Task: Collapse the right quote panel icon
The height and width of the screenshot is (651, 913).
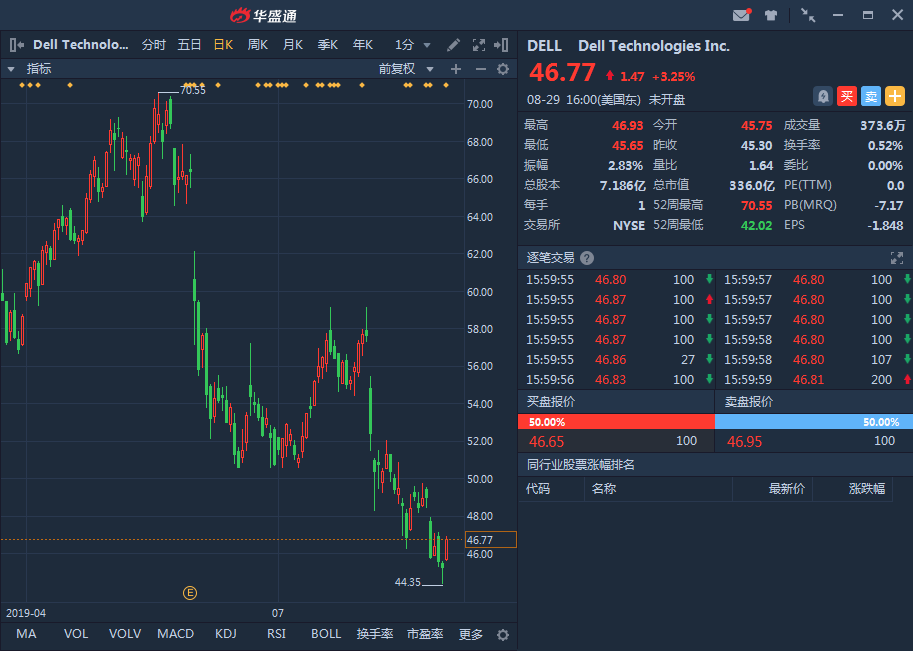Action: point(501,45)
